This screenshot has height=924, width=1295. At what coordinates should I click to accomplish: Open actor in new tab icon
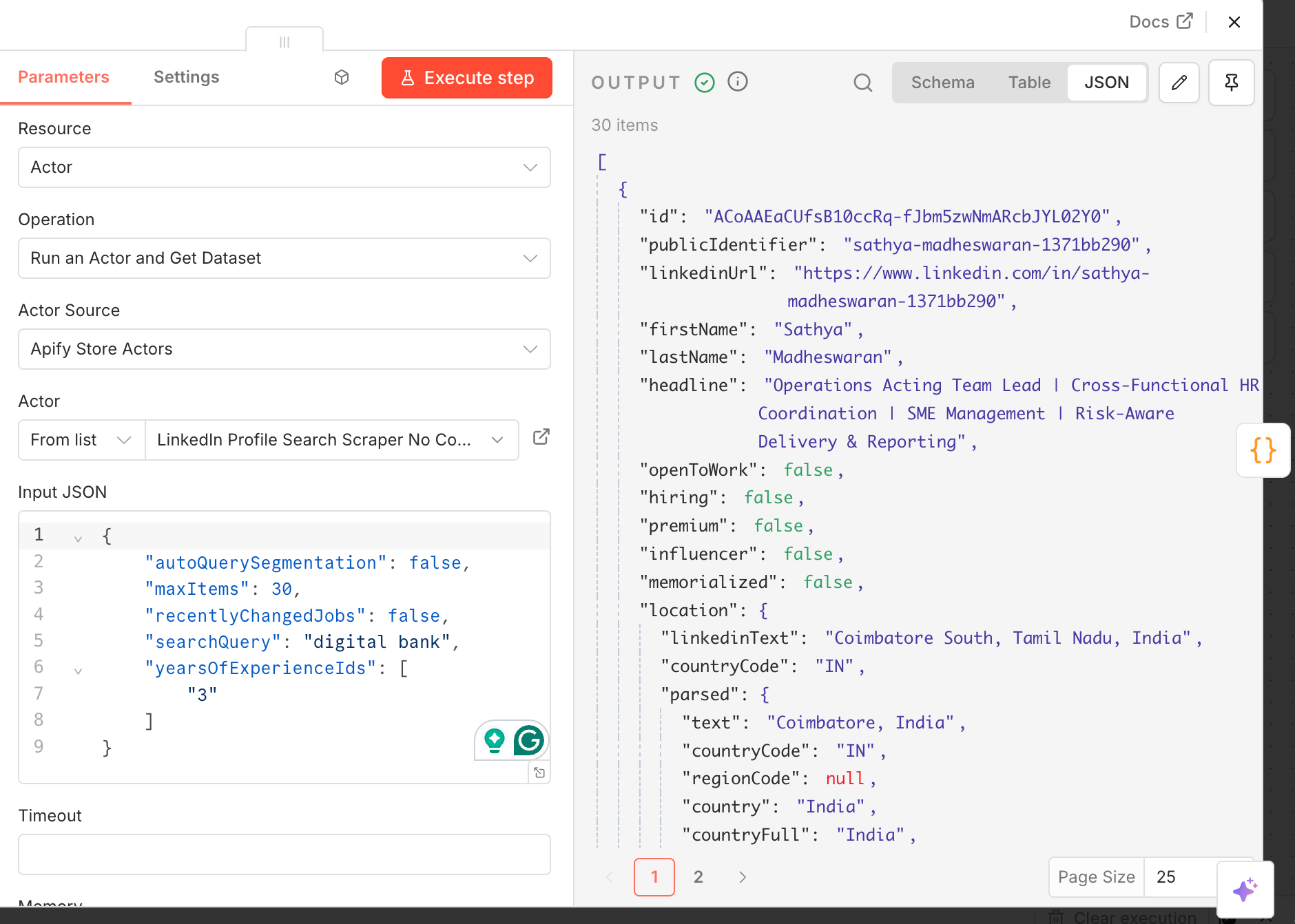click(541, 437)
